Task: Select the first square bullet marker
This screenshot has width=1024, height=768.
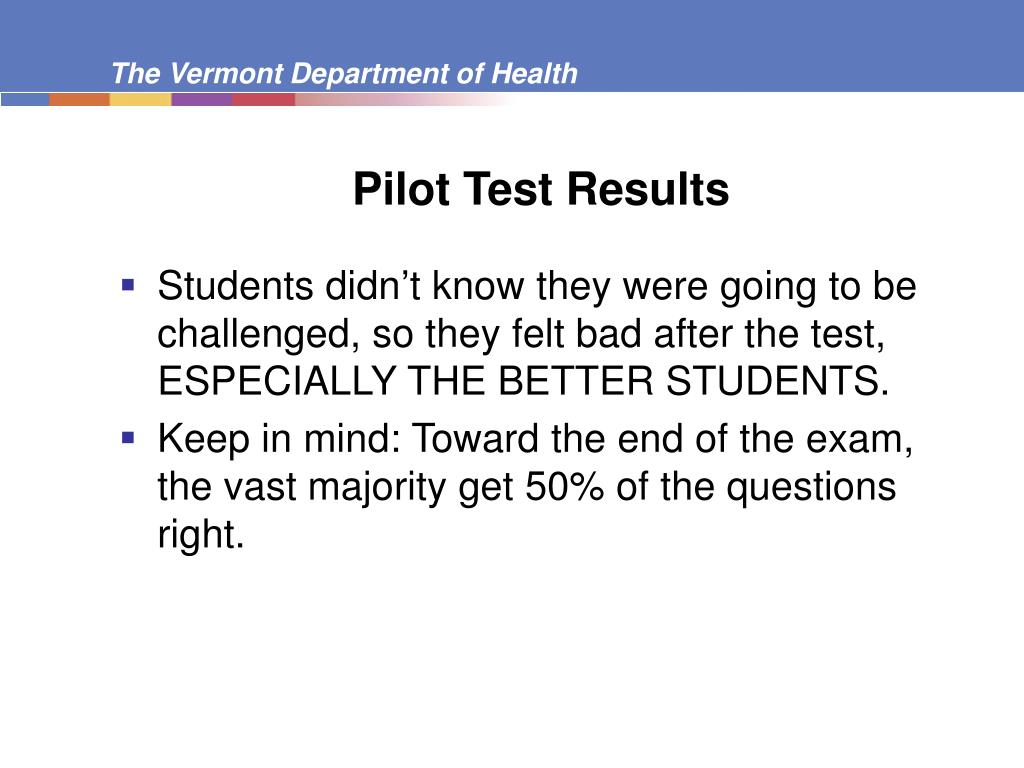Action: point(128,285)
